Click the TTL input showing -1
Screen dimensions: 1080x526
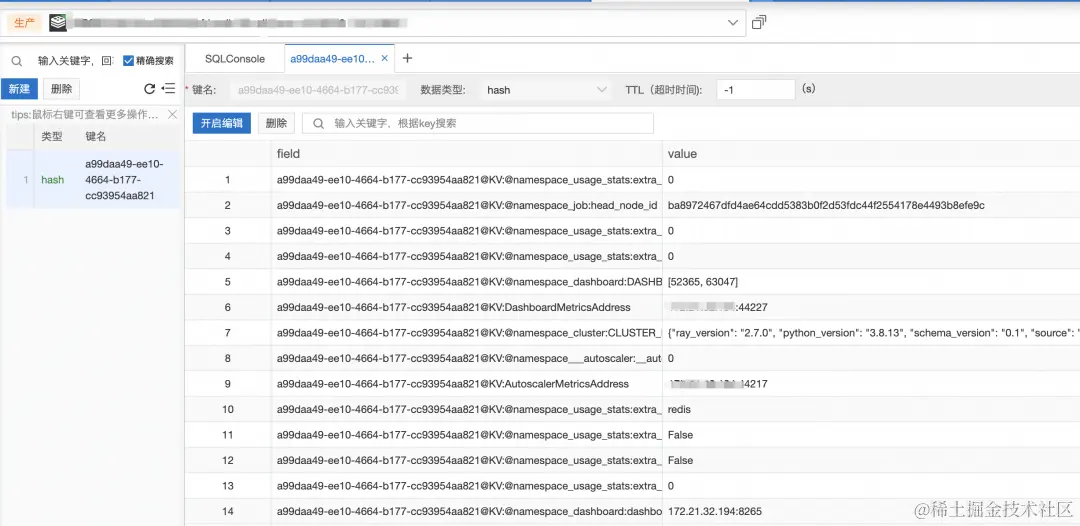(756, 90)
